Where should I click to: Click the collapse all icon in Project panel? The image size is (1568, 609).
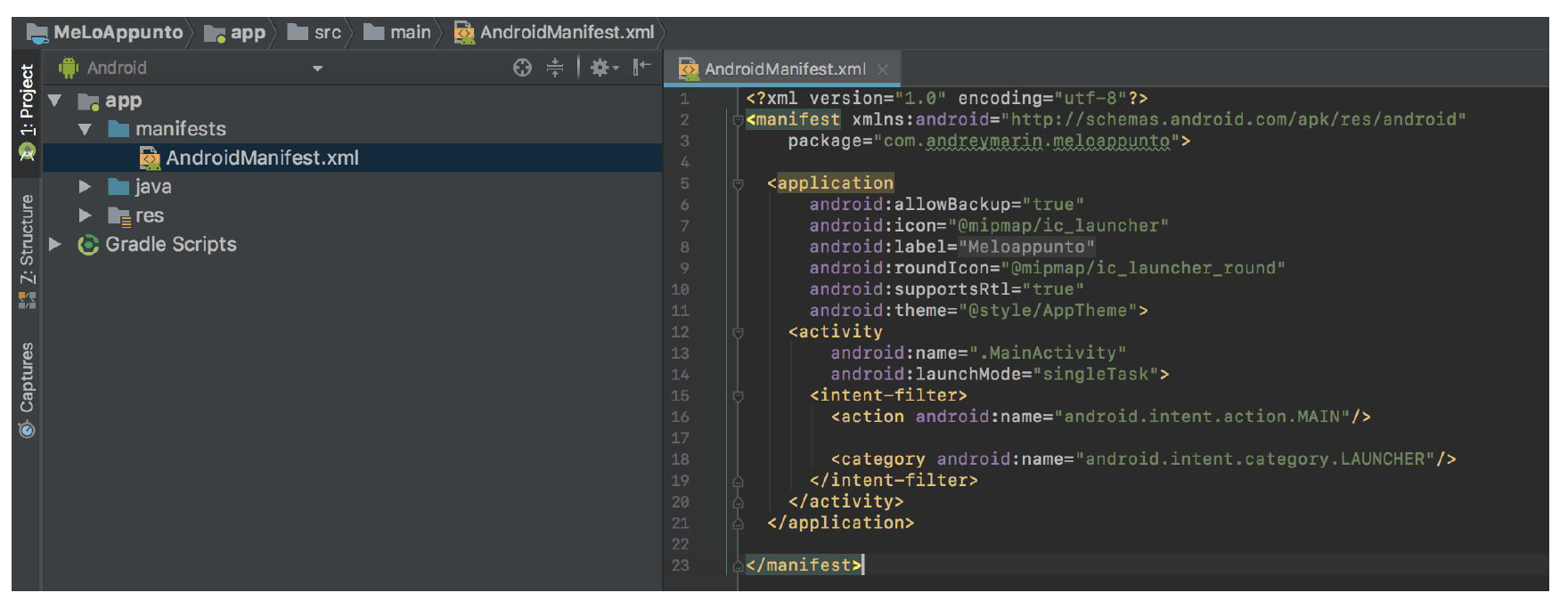click(555, 68)
